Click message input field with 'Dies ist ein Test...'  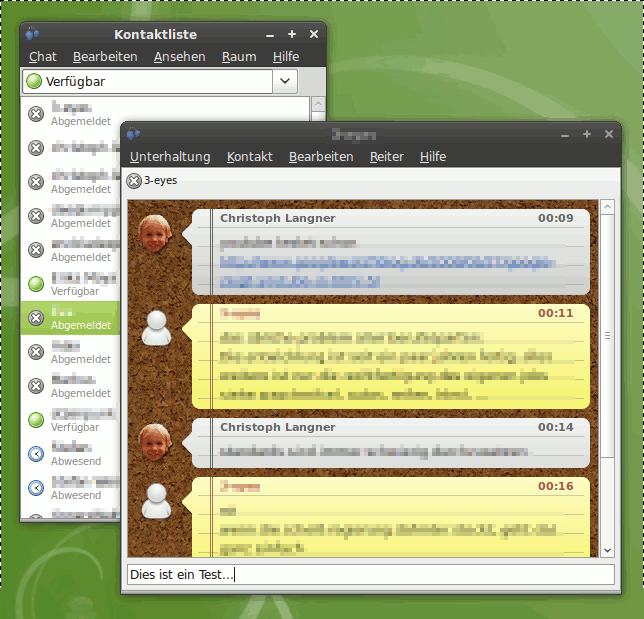point(371,574)
